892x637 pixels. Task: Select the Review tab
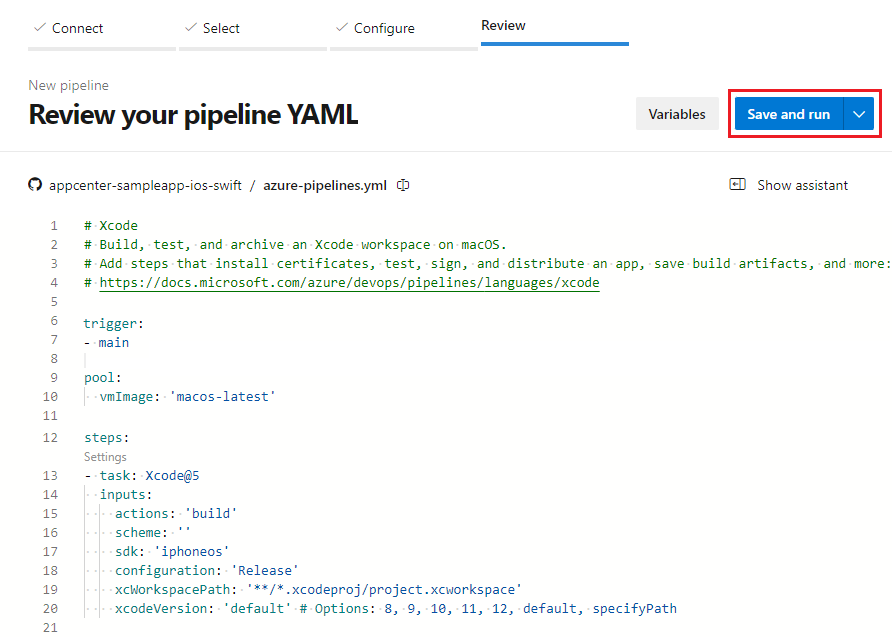click(x=503, y=25)
